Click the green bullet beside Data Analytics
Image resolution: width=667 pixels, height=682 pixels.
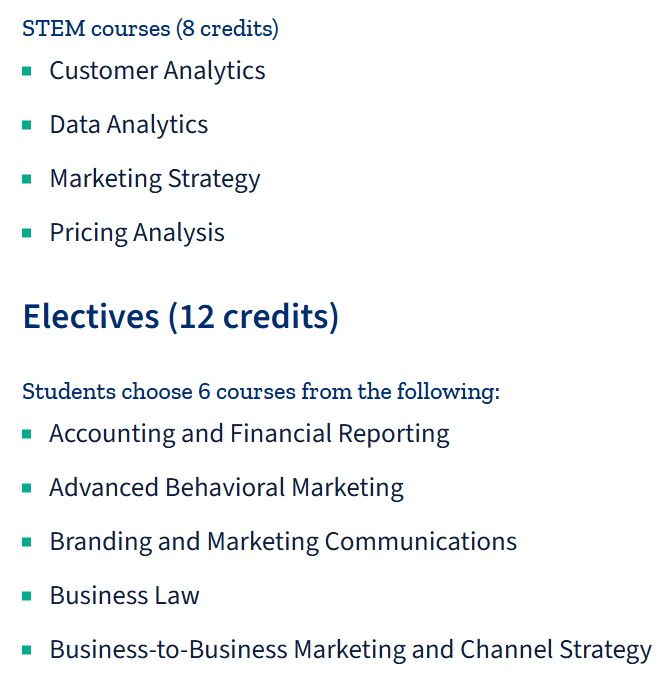coord(27,125)
